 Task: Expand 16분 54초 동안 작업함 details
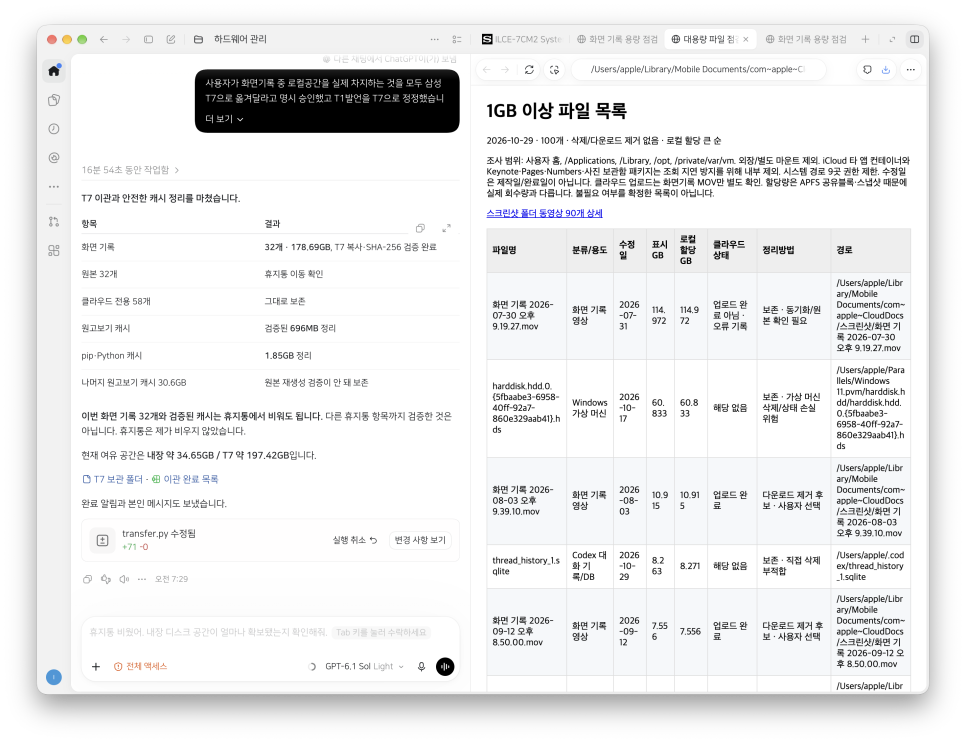pyautogui.click(x=131, y=169)
